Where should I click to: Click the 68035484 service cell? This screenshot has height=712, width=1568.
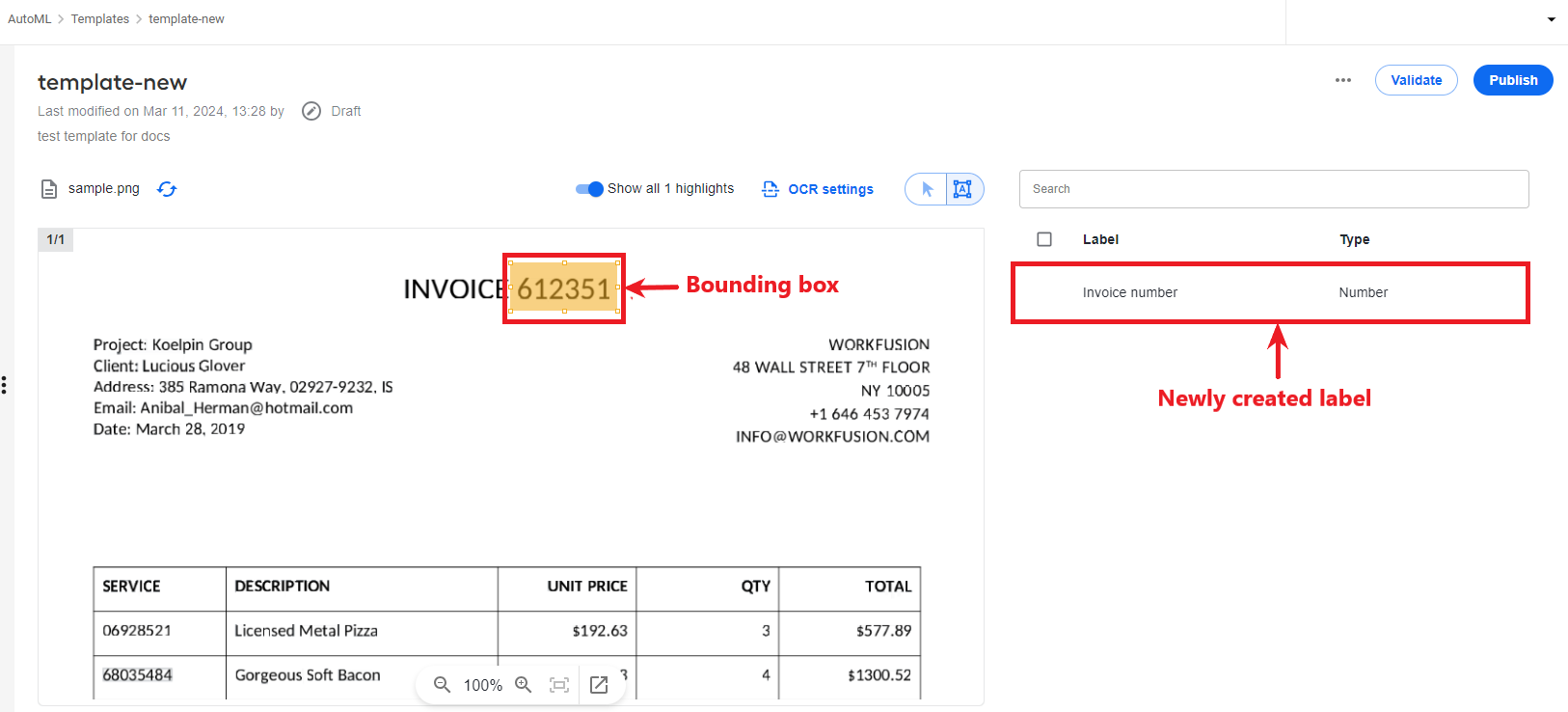pyautogui.click(x=138, y=675)
